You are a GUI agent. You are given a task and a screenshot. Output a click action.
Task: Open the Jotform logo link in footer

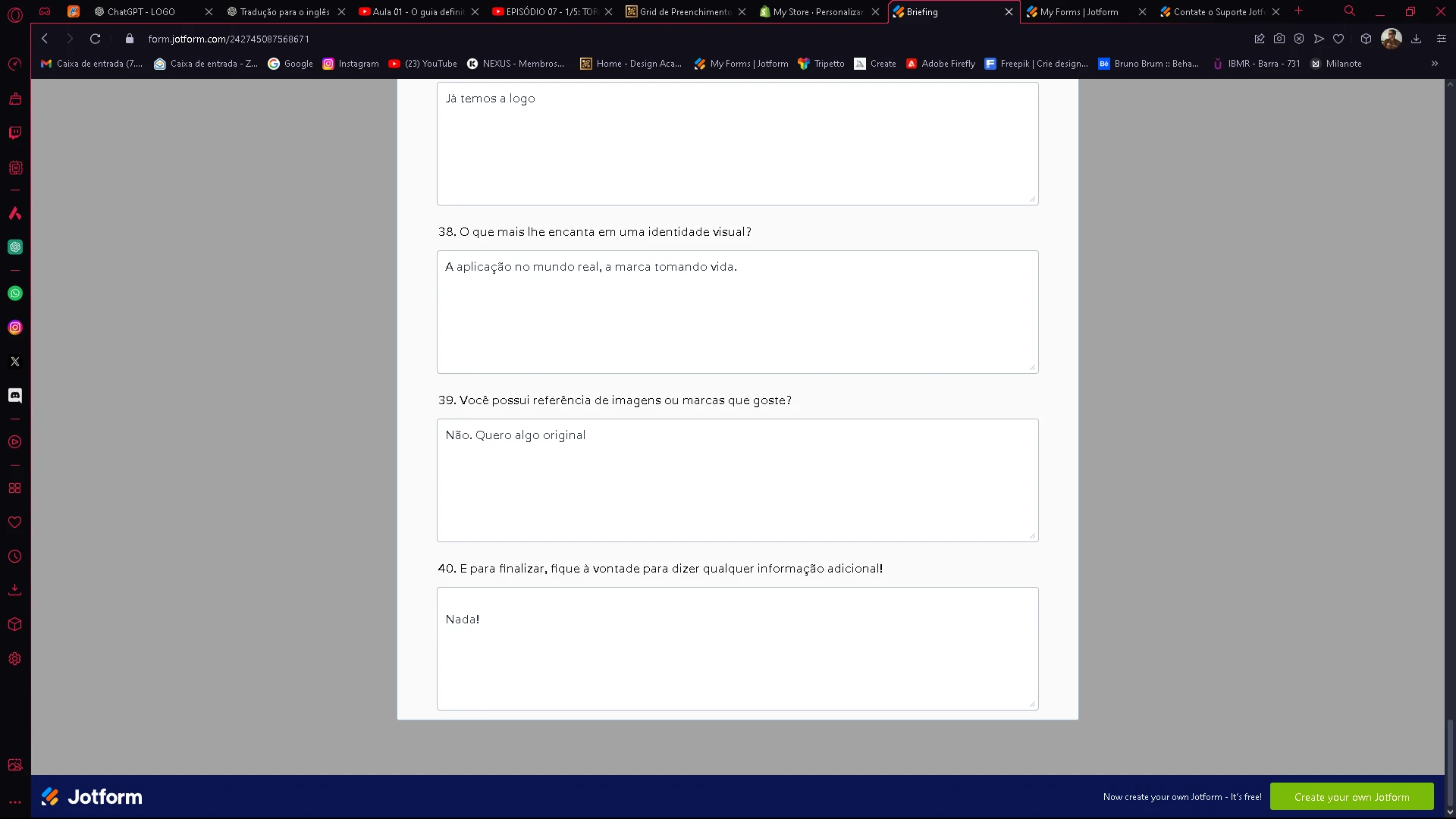(x=91, y=797)
